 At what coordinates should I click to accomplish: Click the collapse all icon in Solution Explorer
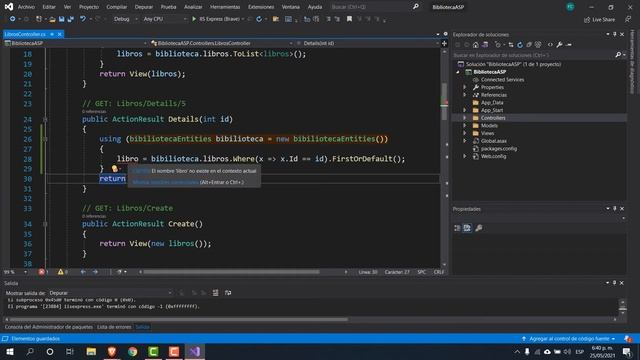click(x=529, y=44)
